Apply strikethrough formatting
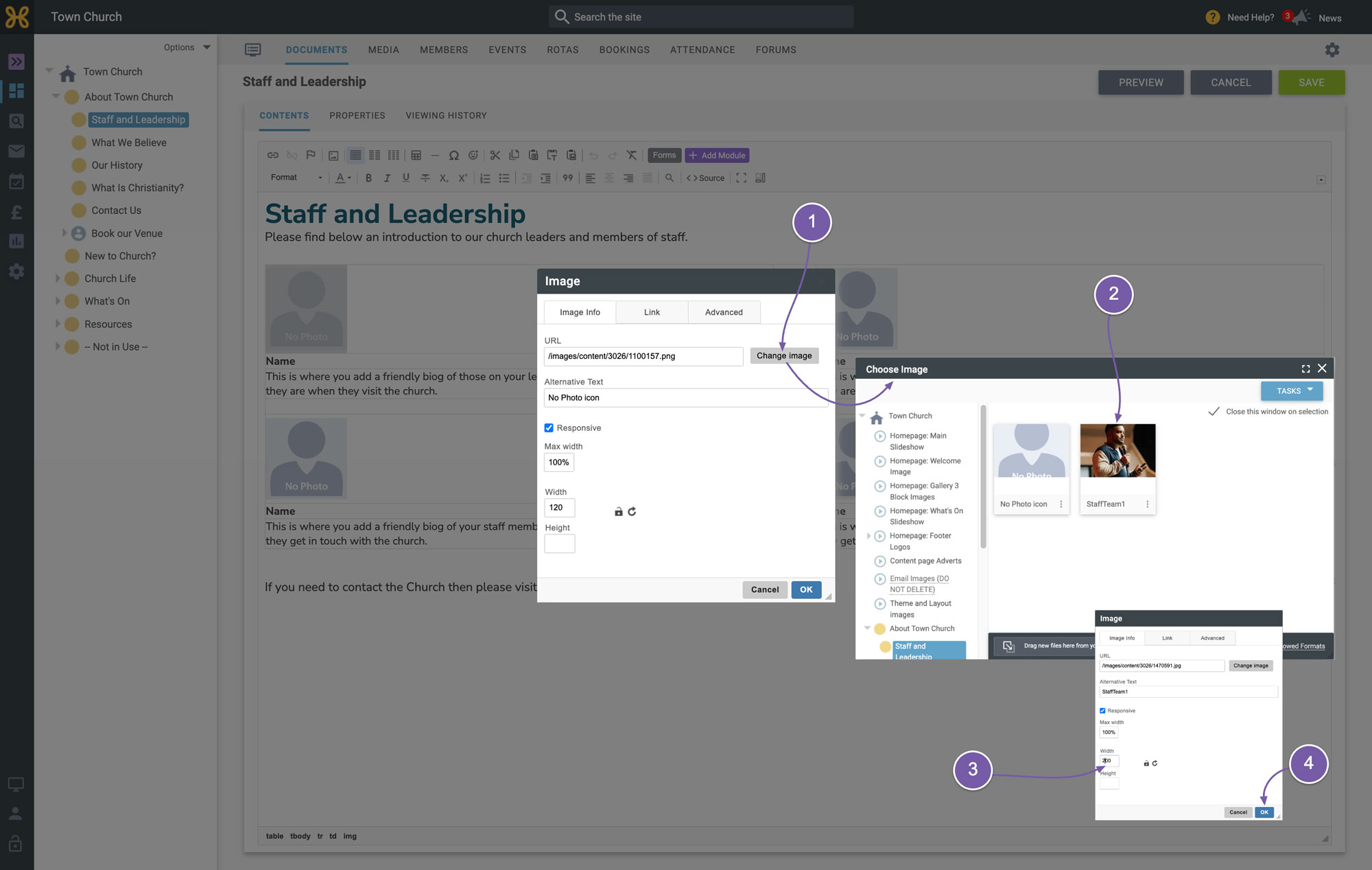 [425, 178]
